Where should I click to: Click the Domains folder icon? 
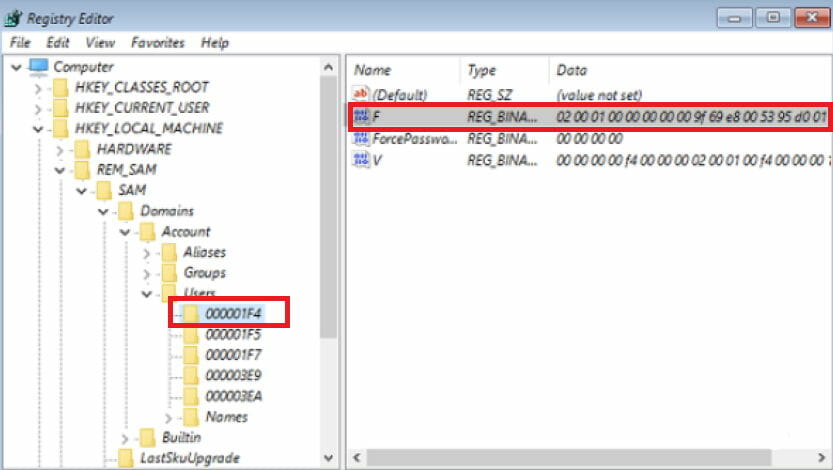126,211
